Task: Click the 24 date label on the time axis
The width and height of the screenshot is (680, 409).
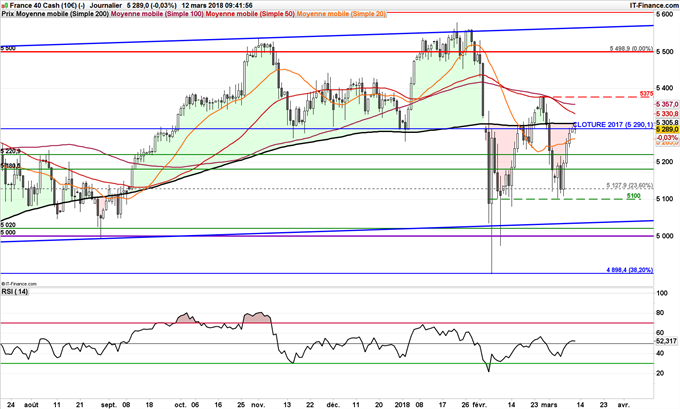Action: point(11,405)
